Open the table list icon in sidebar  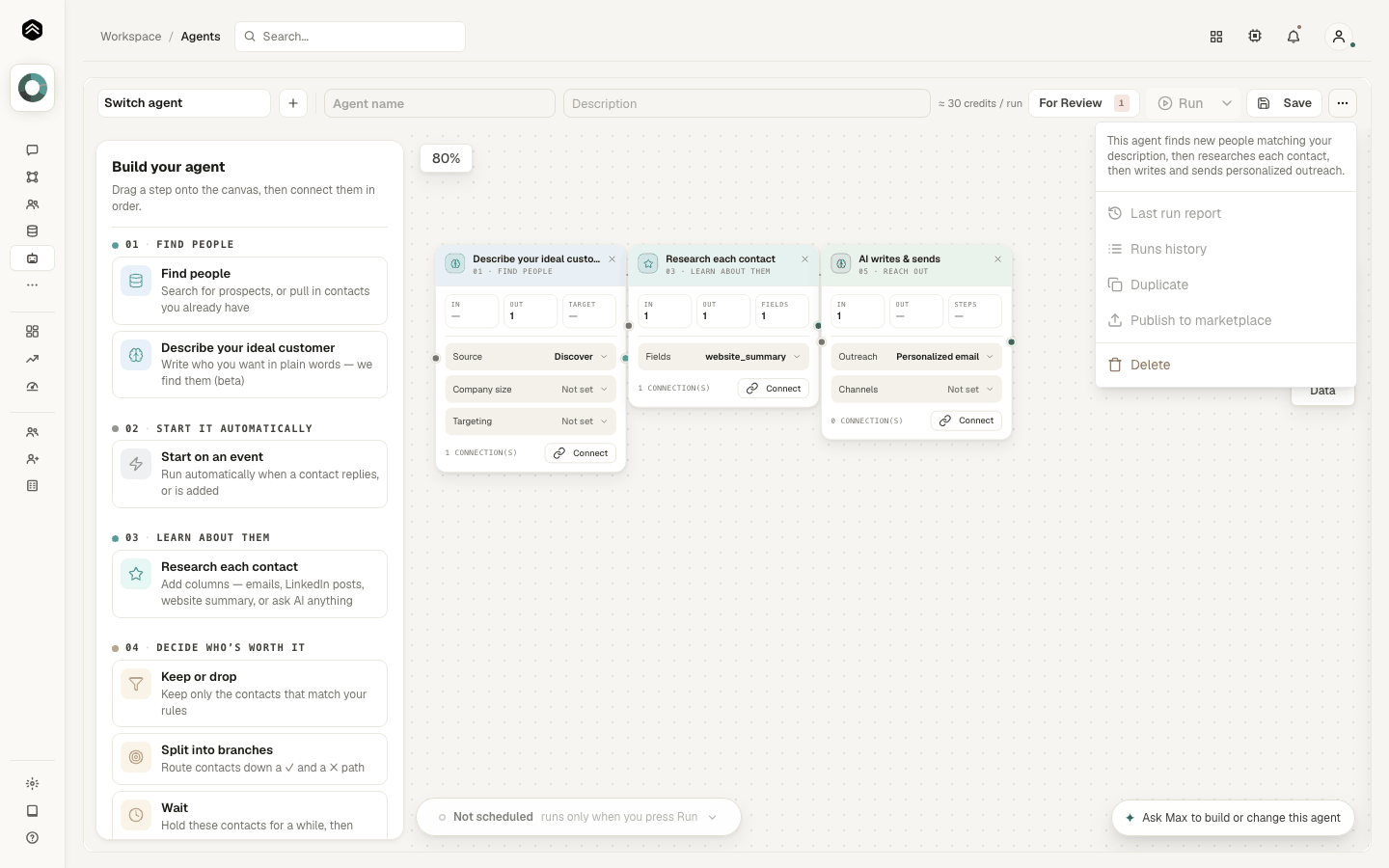click(32, 486)
